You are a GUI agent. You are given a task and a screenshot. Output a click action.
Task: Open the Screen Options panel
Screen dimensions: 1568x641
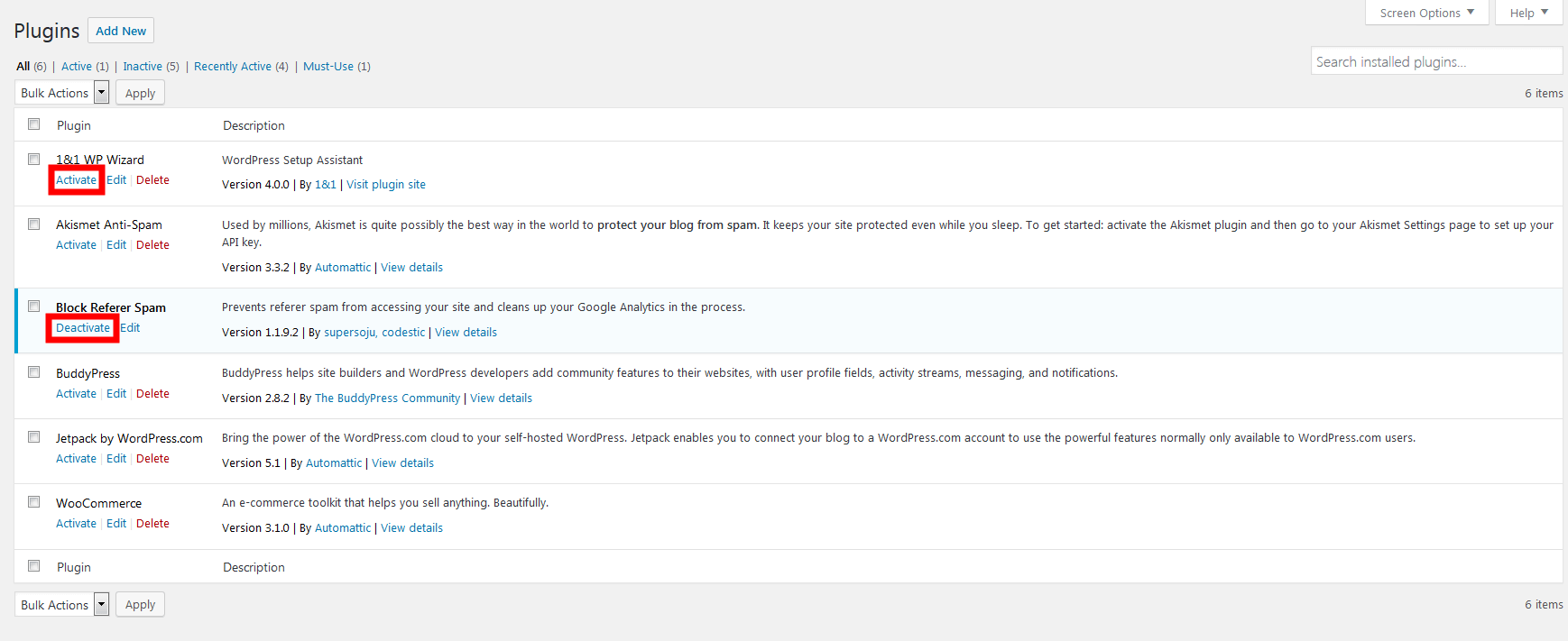coord(1426,13)
